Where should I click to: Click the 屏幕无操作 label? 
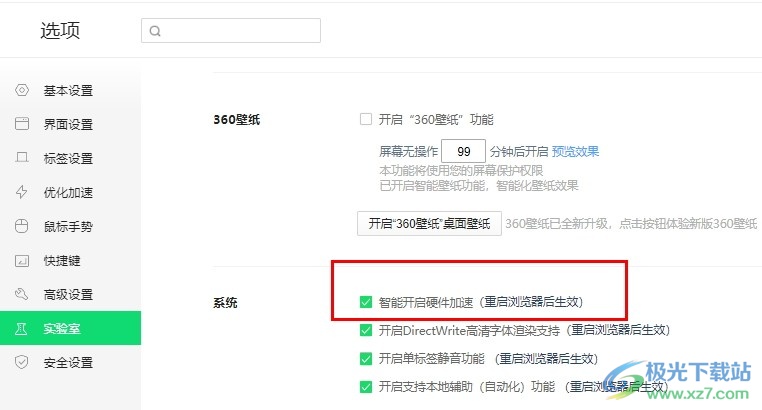click(x=409, y=152)
